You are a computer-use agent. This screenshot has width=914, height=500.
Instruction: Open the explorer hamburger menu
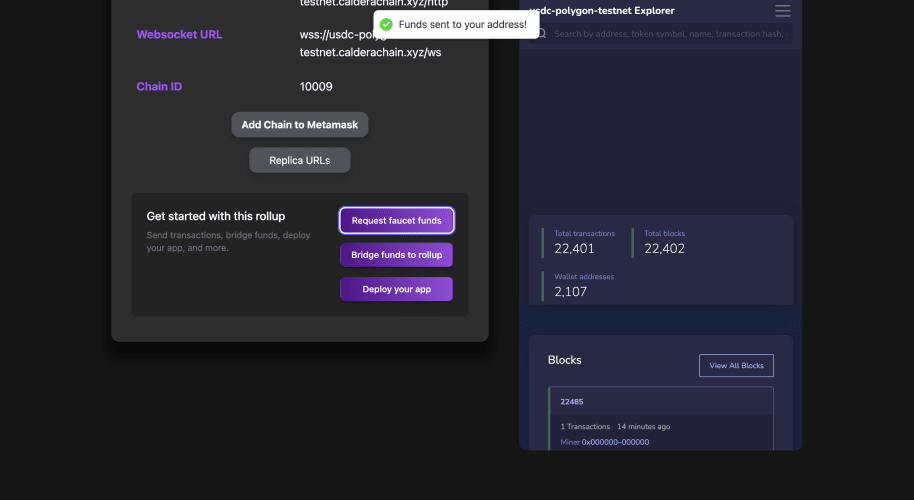point(782,10)
